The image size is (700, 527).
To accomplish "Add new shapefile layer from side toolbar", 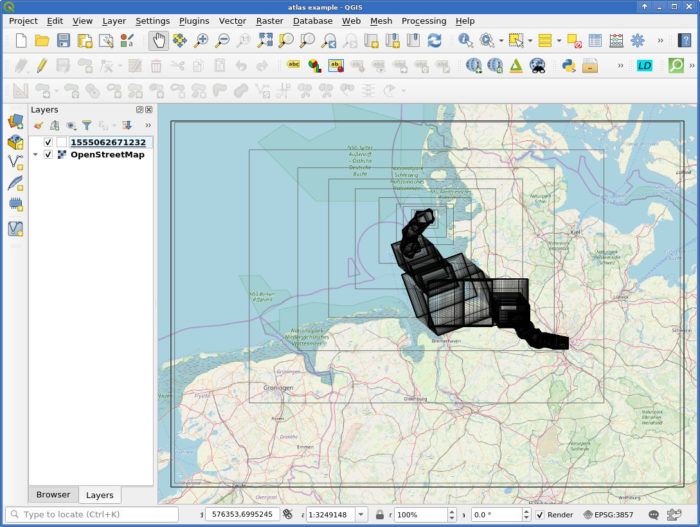I will [16, 162].
